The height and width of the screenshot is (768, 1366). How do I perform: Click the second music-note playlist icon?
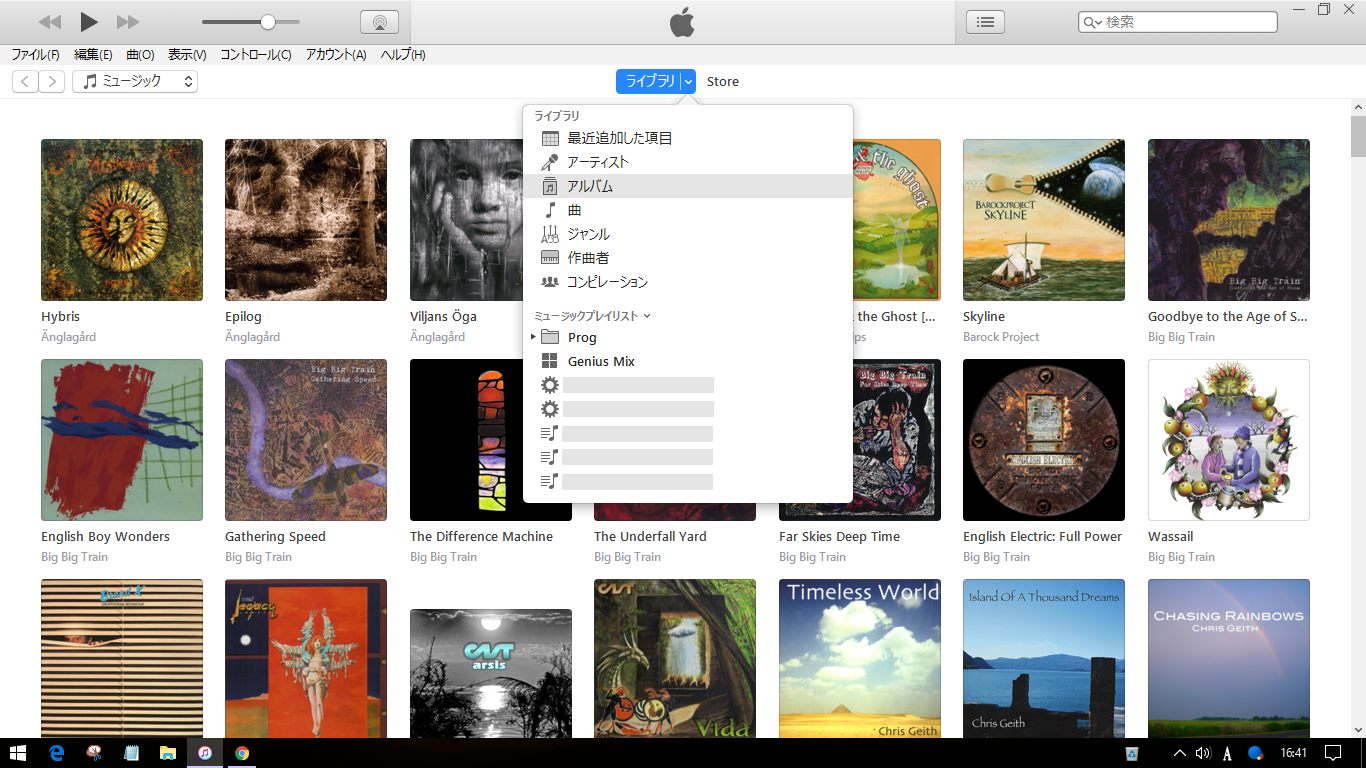coord(550,457)
